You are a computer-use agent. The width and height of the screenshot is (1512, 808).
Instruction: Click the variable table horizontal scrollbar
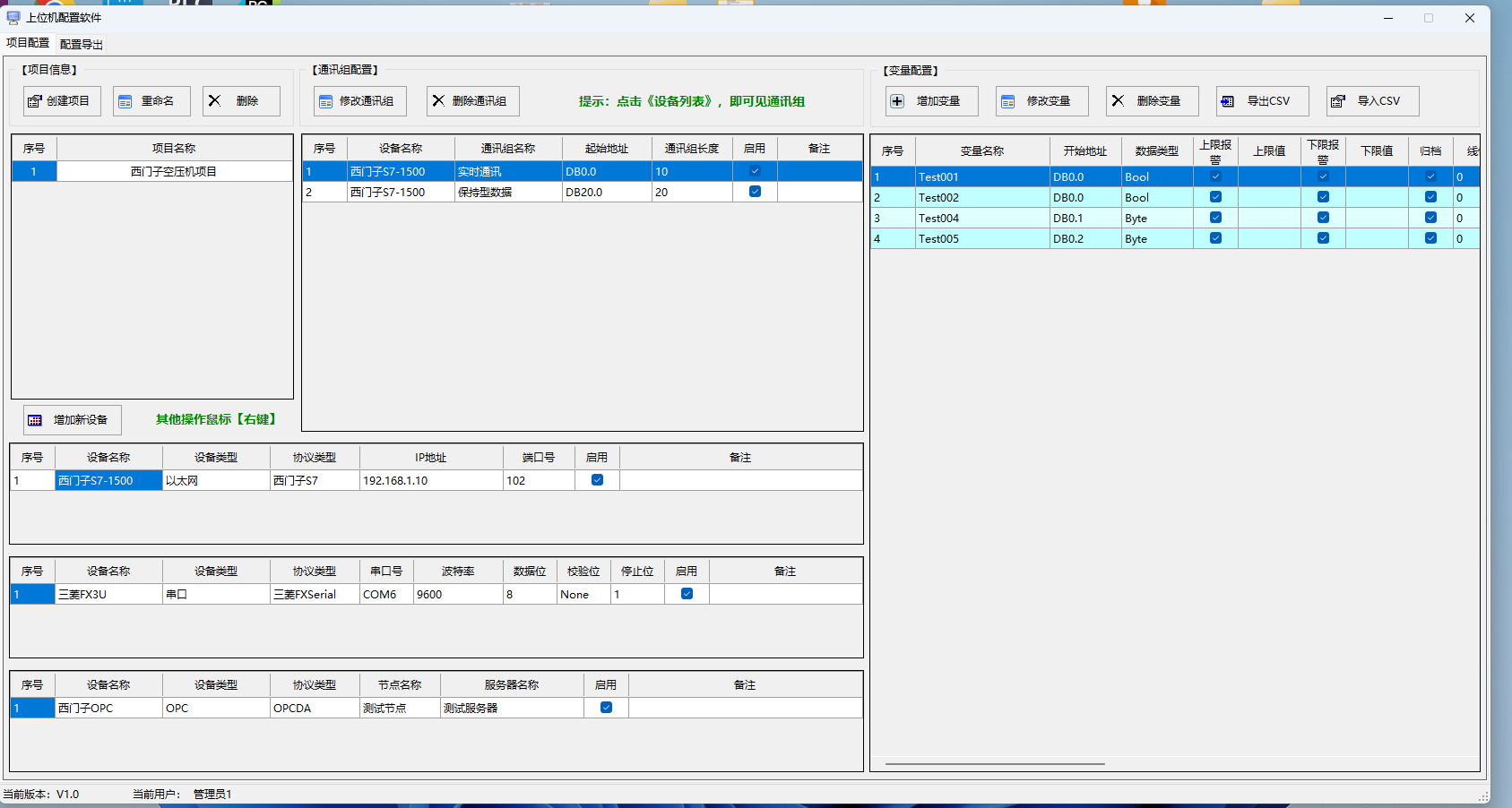pyautogui.click(x=995, y=764)
